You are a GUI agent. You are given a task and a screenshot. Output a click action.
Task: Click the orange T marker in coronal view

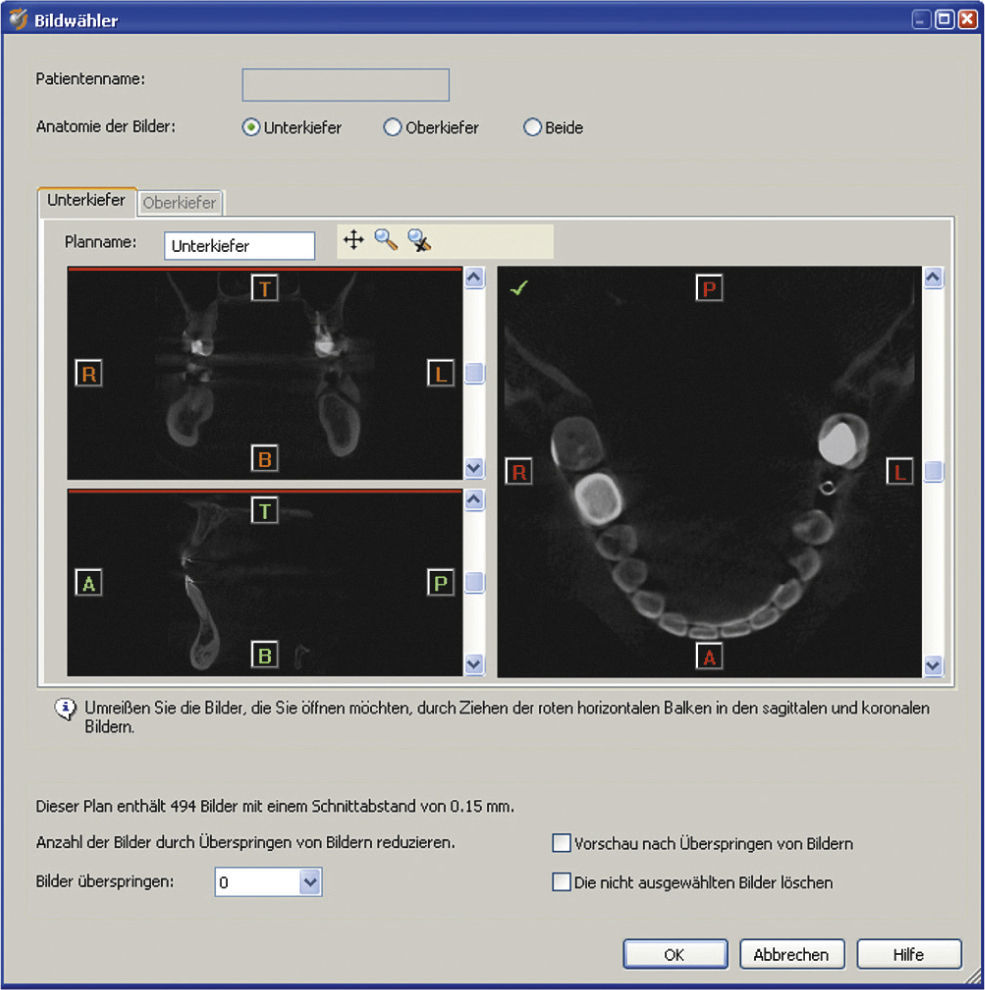click(x=265, y=288)
